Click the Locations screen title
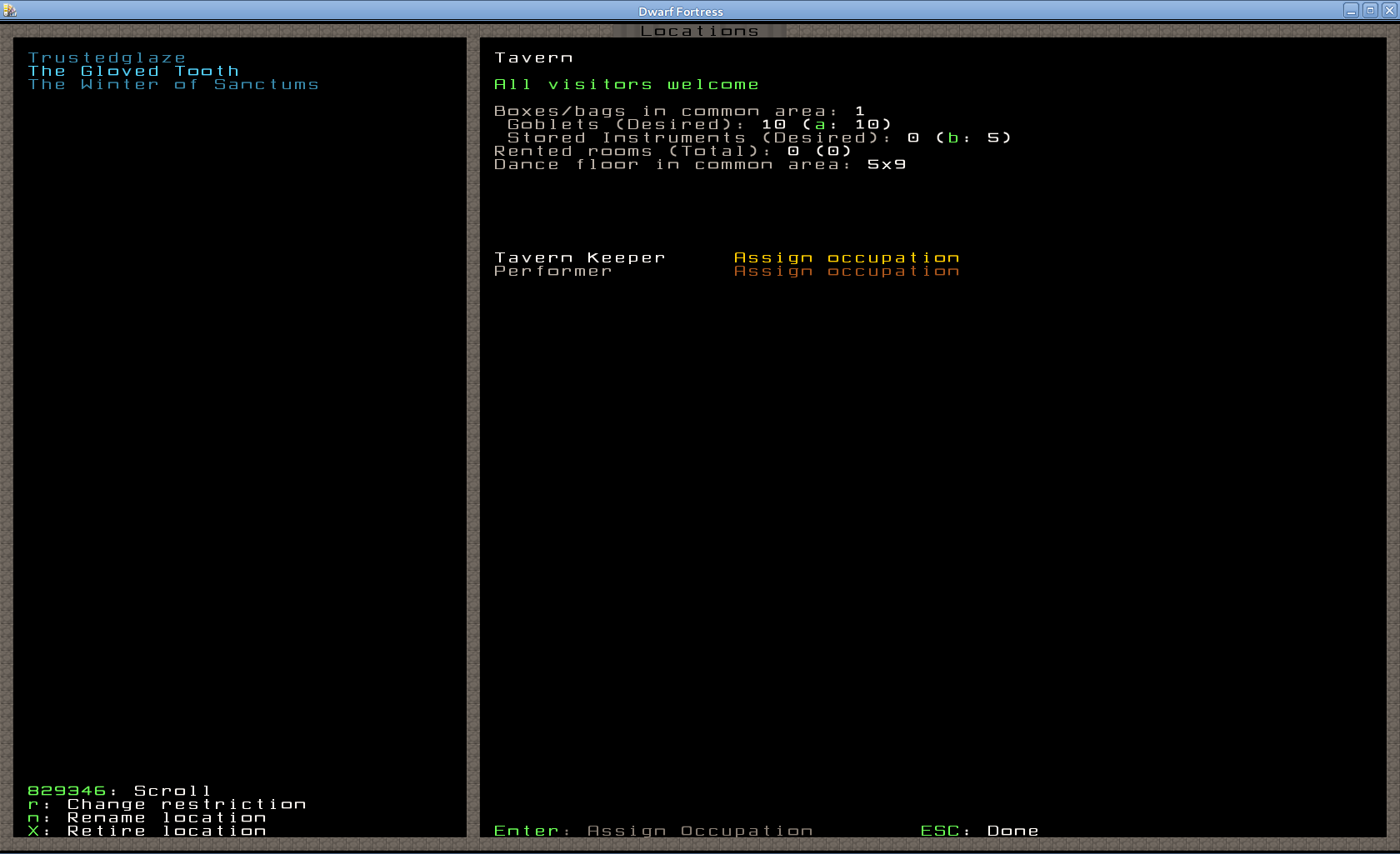 click(x=699, y=32)
